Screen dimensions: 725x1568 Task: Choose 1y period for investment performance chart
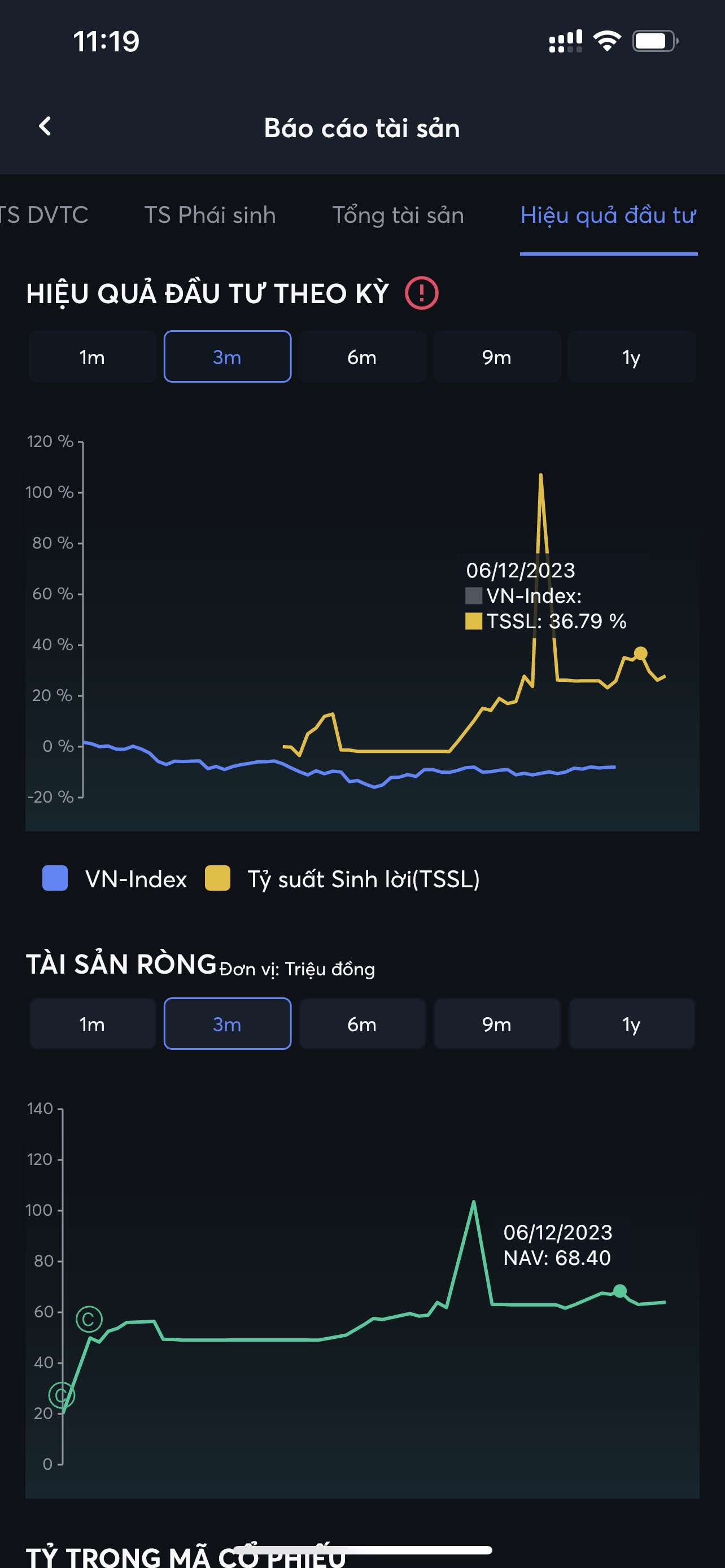pyautogui.click(x=631, y=357)
